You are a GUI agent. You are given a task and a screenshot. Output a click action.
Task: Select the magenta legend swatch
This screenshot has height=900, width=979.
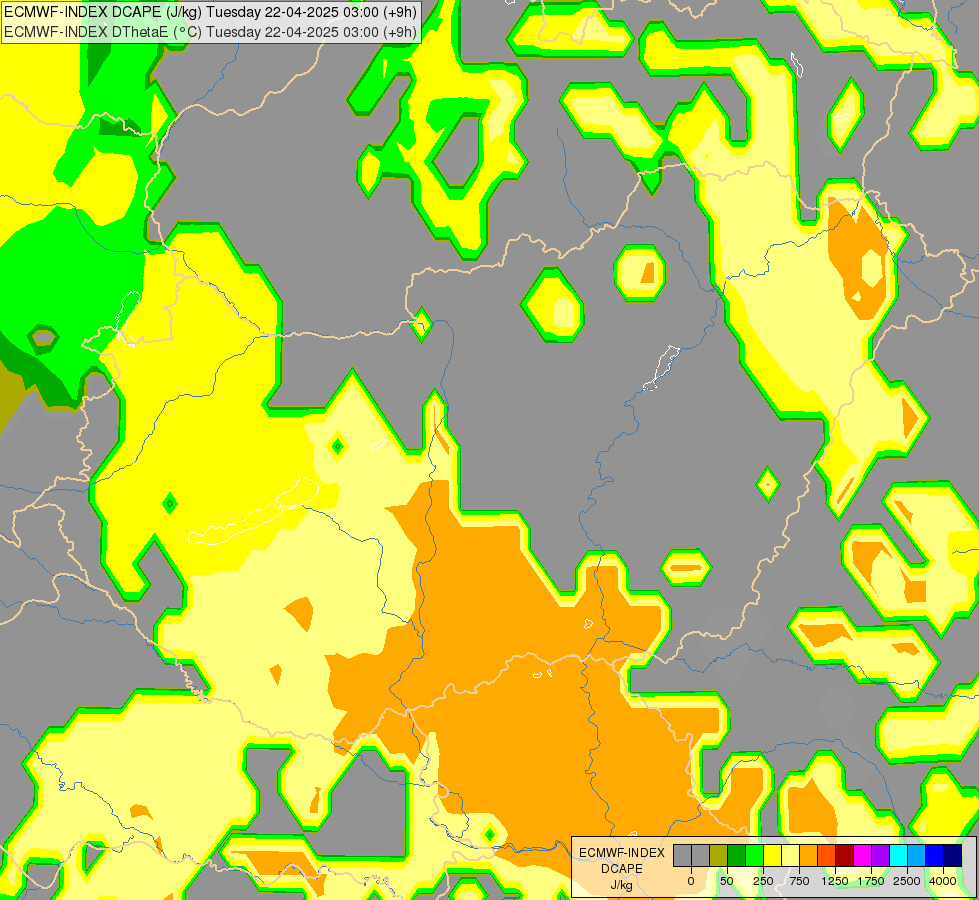tap(862, 856)
